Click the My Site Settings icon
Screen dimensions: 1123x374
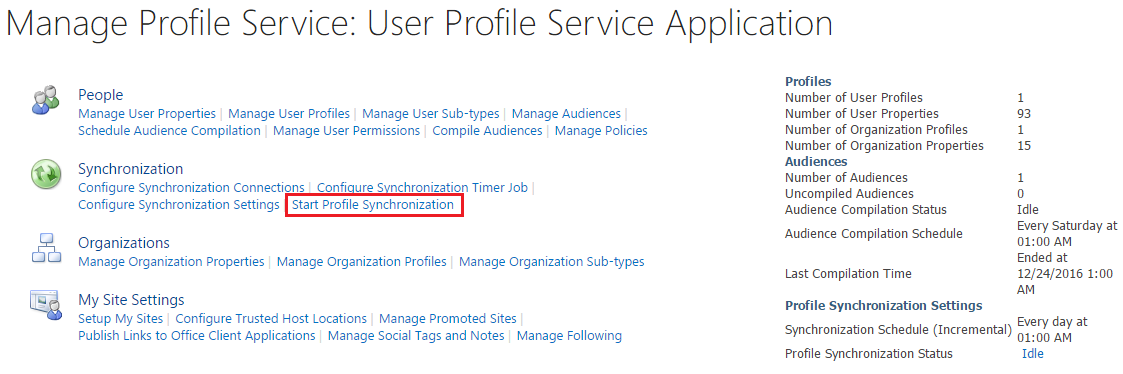pyautogui.click(x=45, y=305)
